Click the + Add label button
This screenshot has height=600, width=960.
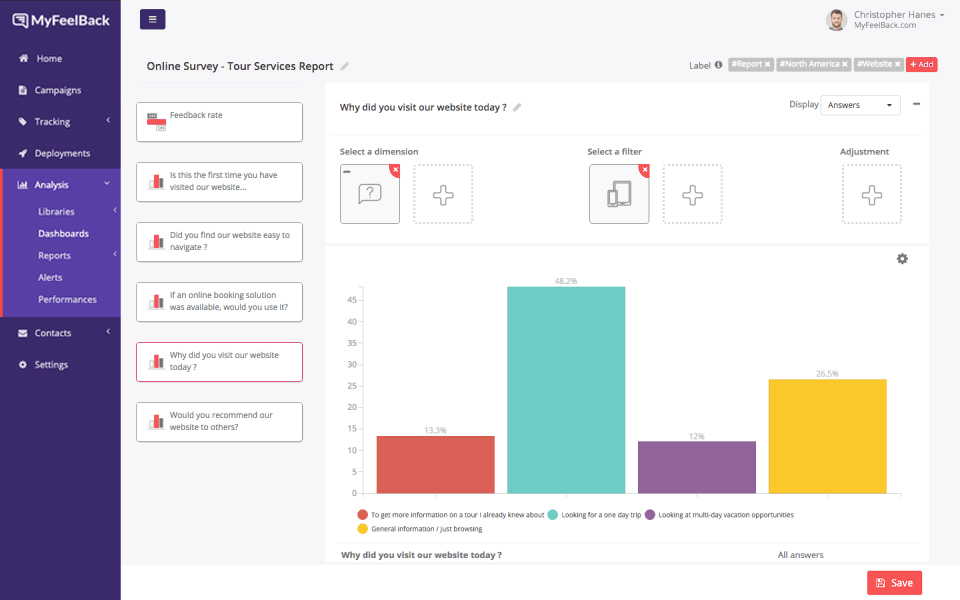pyautogui.click(x=920, y=63)
